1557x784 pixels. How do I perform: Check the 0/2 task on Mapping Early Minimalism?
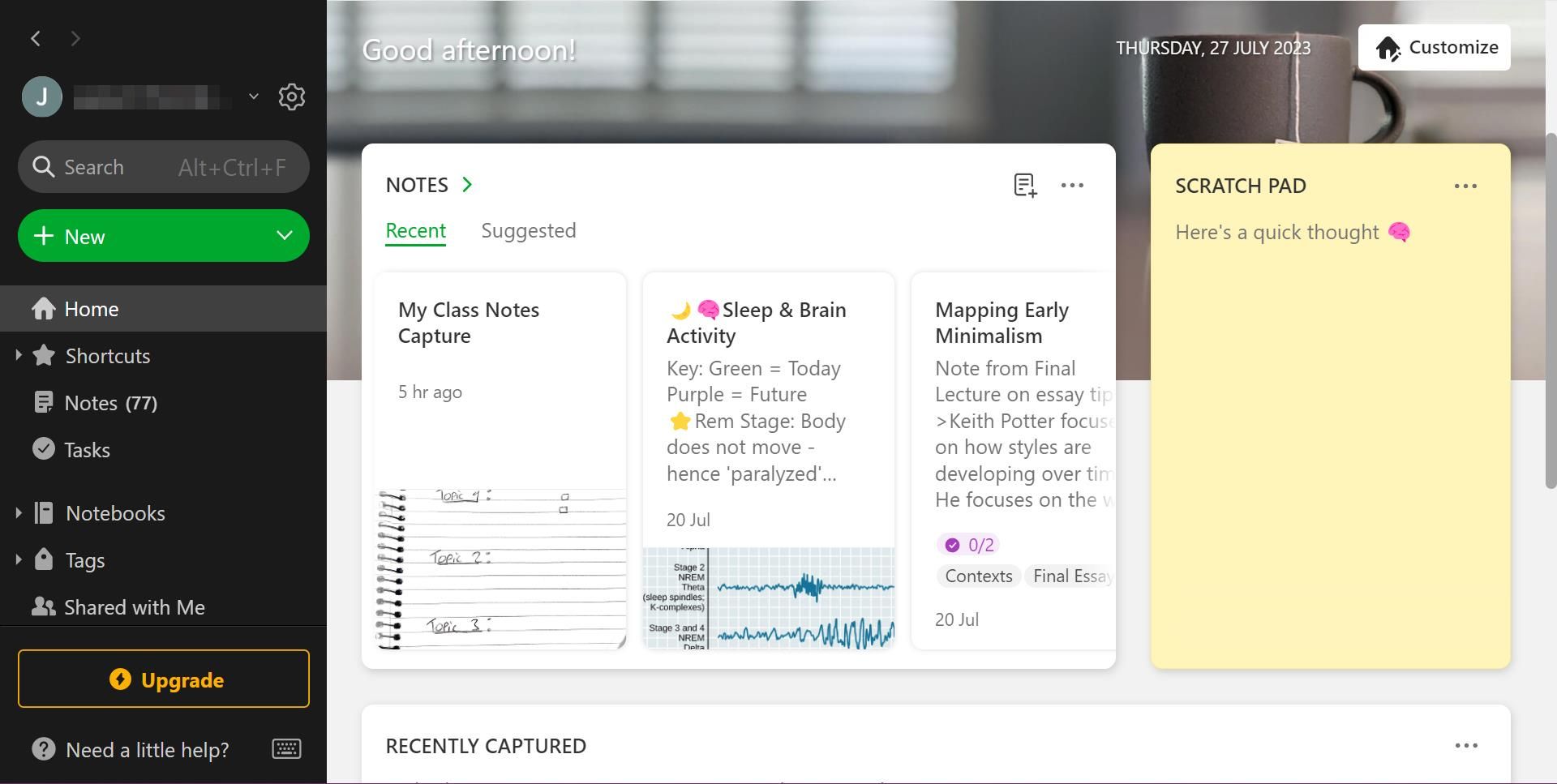click(952, 544)
